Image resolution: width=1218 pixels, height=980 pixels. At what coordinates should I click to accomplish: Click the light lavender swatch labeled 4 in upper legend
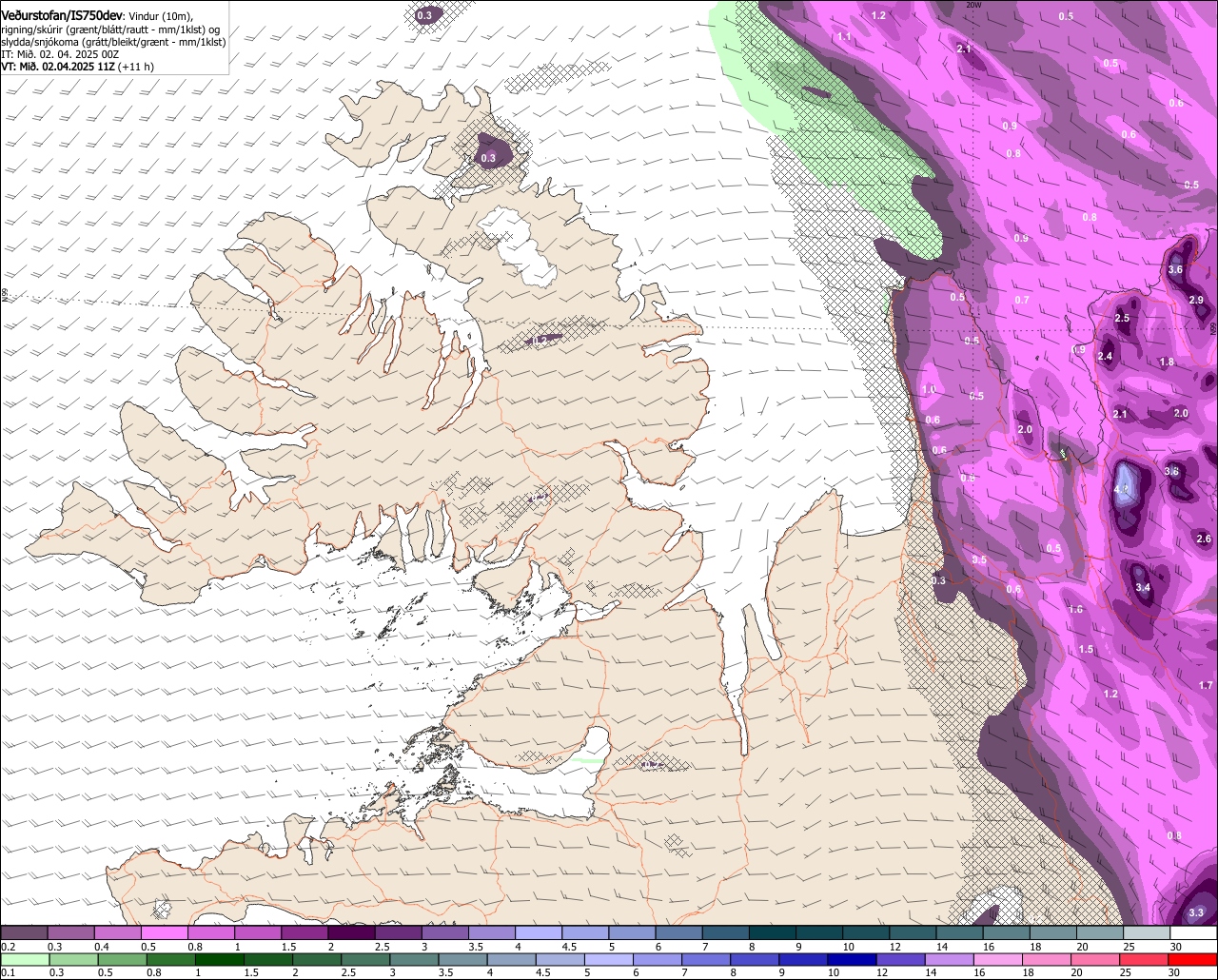coord(539,933)
